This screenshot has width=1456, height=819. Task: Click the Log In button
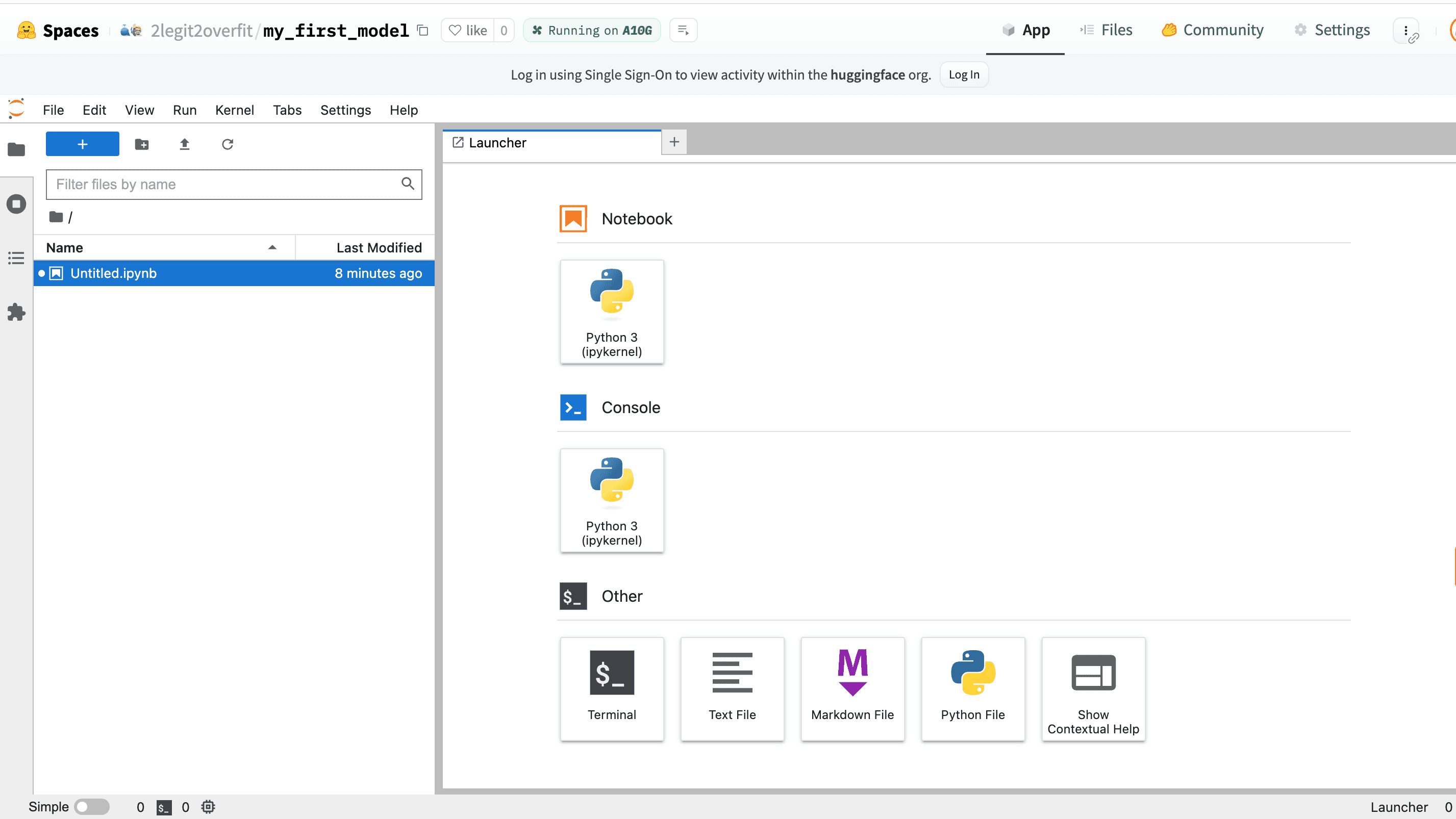tap(964, 74)
